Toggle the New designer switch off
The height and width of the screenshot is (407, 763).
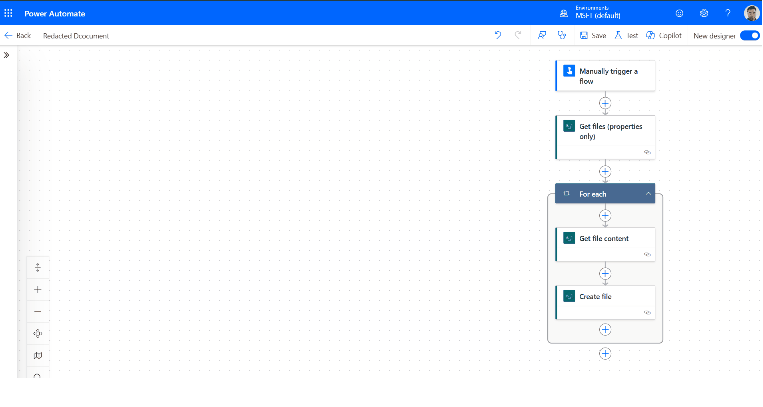749,36
